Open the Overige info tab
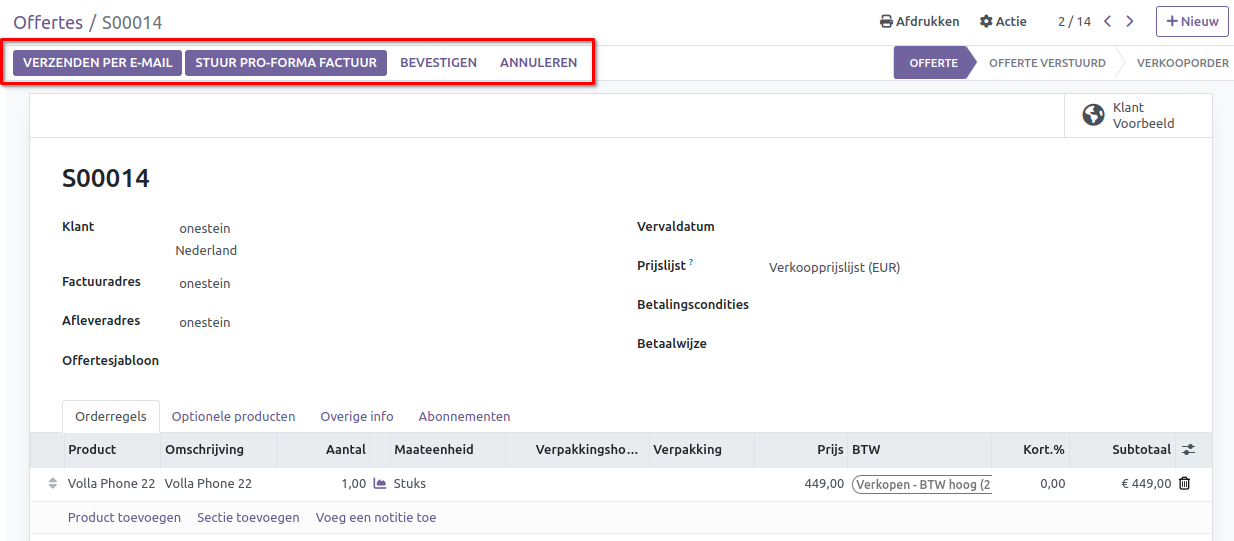Image resolution: width=1234 pixels, height=541 pixels. pos(357,417)
